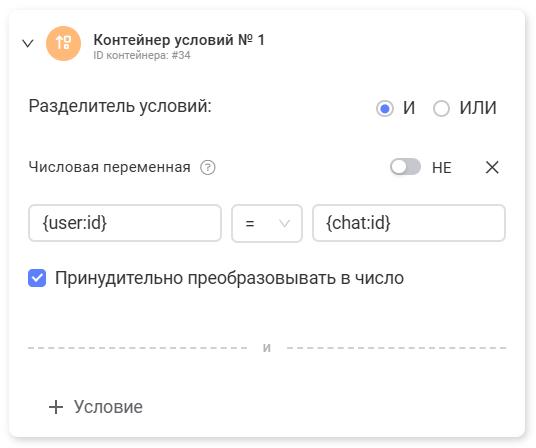Viewport: 536px width, 448px height.
Task: Click the ID контейнера: #34 text
Action: [x=142, y=55]
